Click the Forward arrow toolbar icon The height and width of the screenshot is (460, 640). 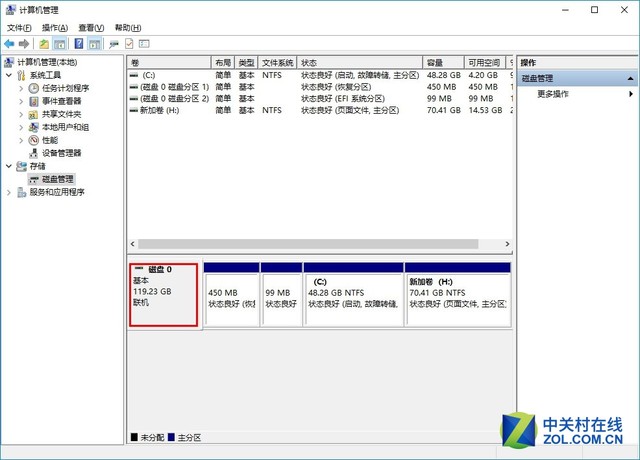[x=24, y=44]
